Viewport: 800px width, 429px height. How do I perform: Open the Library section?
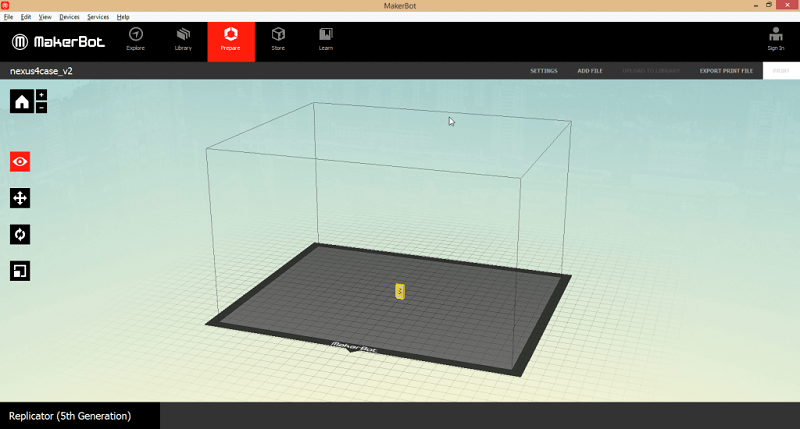[x=183, y=40]
